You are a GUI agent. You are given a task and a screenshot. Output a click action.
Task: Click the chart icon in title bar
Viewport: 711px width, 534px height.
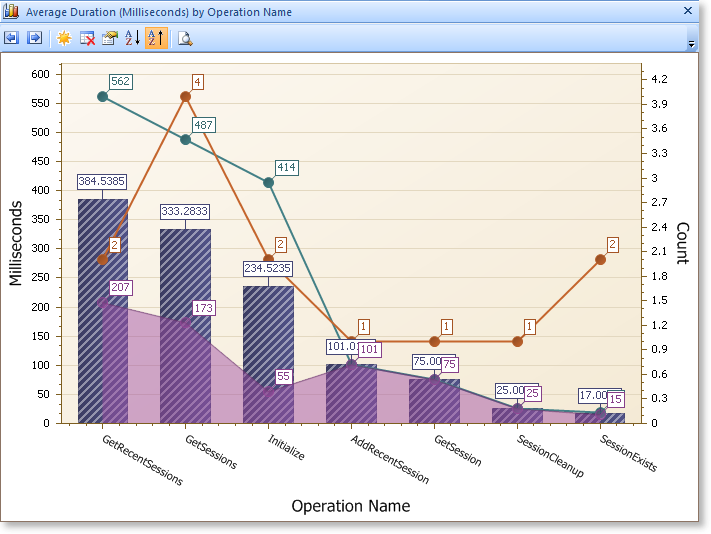[x=12, y=11]
